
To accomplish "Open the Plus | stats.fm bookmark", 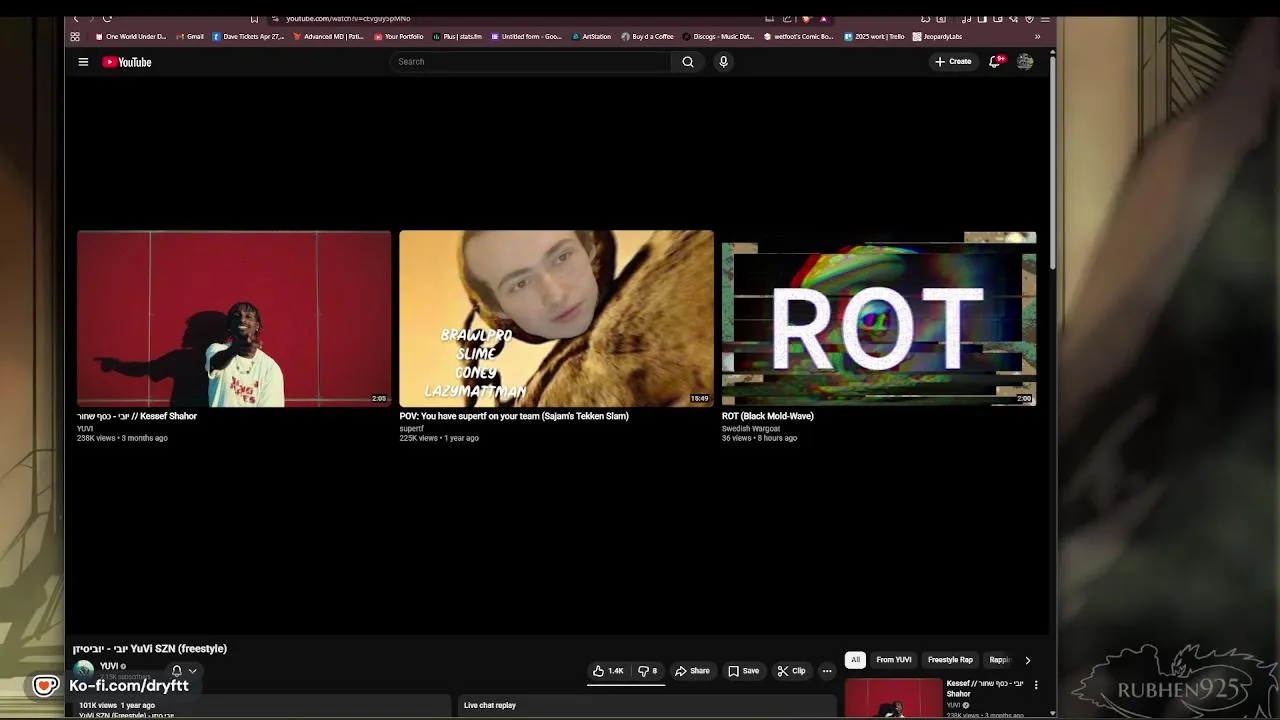I will pos(457,37).
